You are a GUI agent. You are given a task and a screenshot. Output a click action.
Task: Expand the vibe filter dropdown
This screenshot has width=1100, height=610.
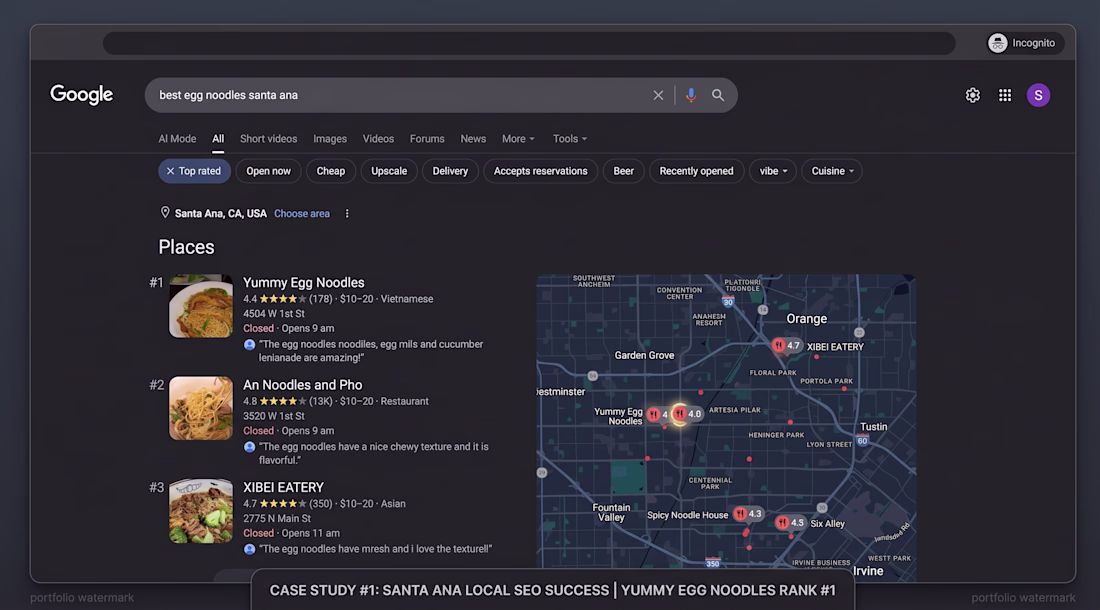point(773,171)
